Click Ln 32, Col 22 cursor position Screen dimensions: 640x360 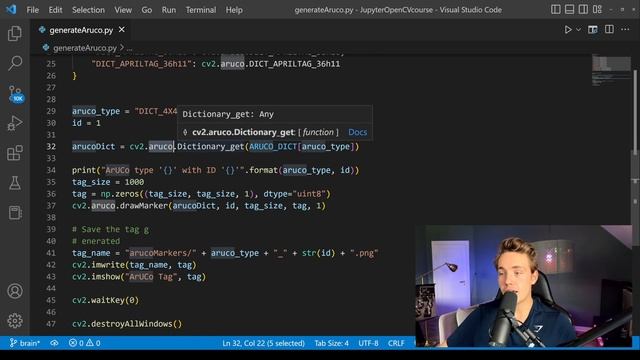point(263,343)
